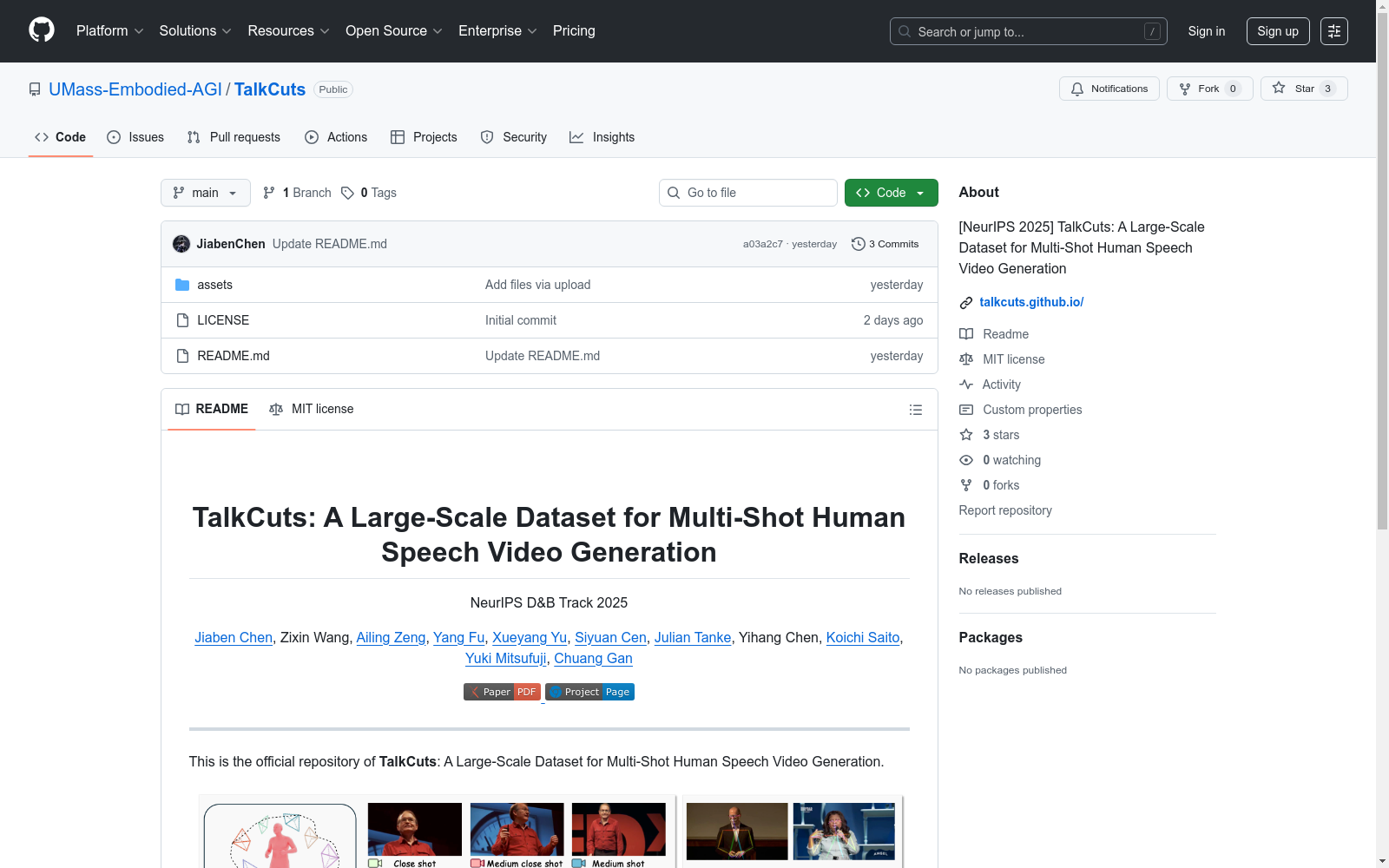Fork the TalkCuts repository

(x=1209, y=89)
